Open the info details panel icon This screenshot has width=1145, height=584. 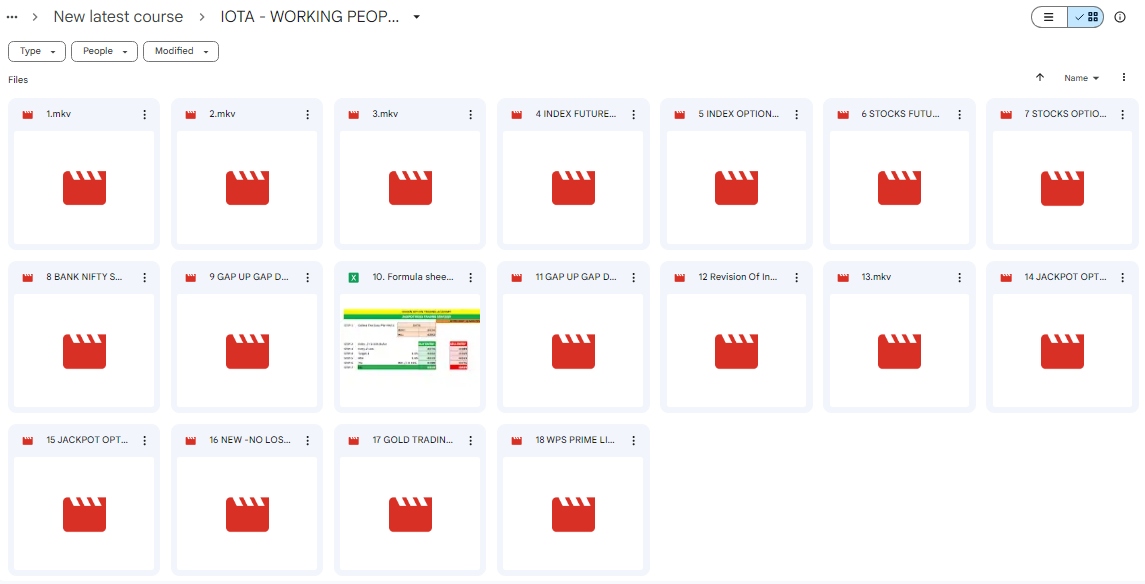(1119, 17)
